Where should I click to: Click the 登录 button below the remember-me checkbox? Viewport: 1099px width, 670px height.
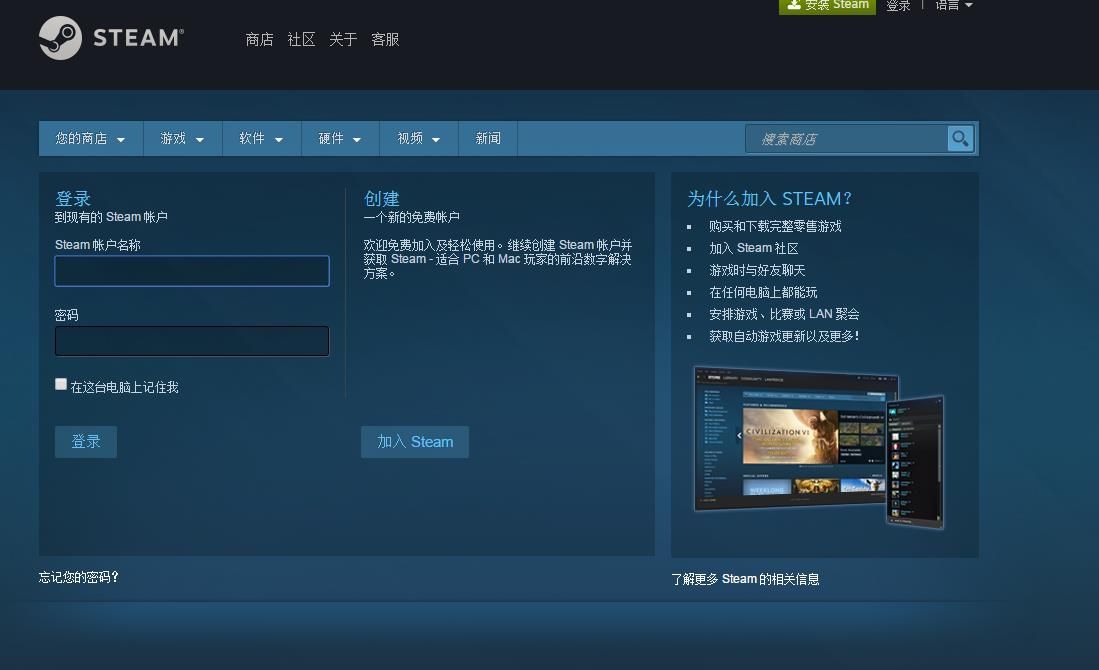[x=86, y=442]
